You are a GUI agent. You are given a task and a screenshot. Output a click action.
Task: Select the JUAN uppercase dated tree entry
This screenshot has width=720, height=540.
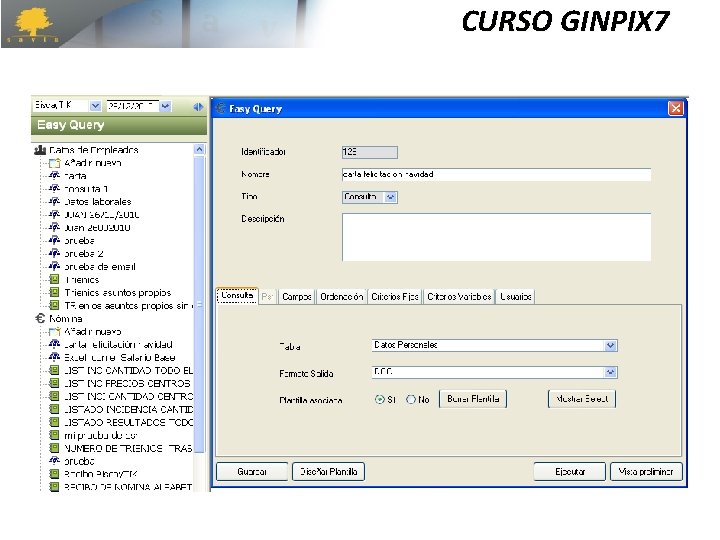tap(101, 214)
